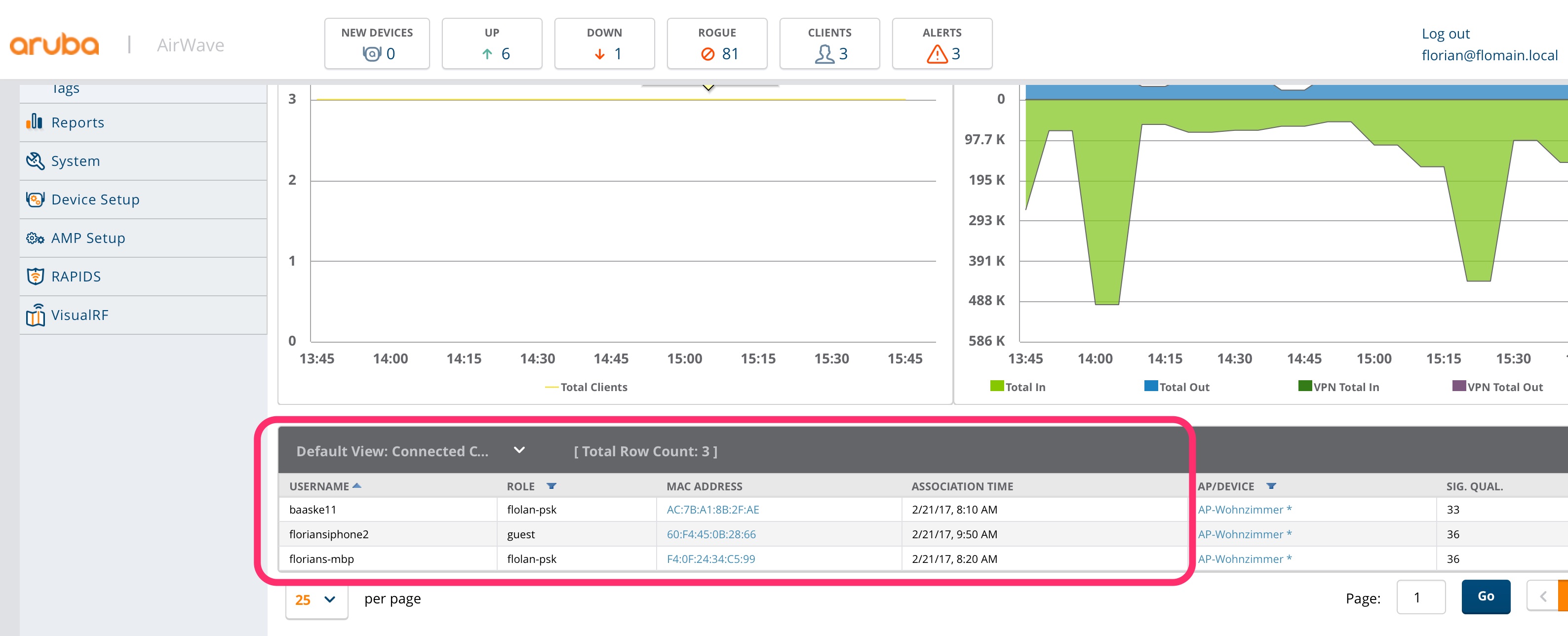Toggle the Total In legend swatch
Screen dimensions: 1568x636
coord(996,386)
